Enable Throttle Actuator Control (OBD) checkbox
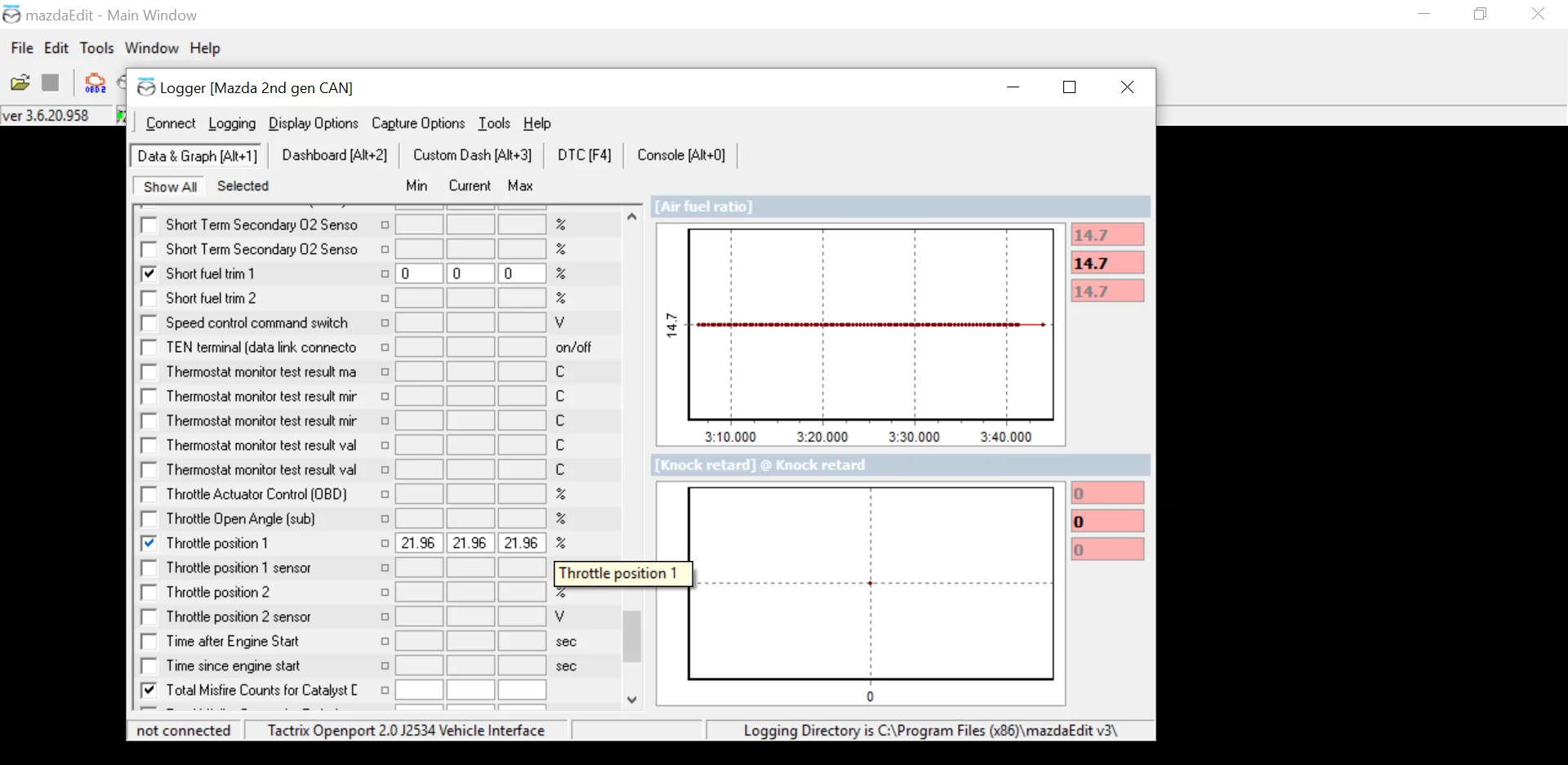1568x765 pixels. (149, 494)
